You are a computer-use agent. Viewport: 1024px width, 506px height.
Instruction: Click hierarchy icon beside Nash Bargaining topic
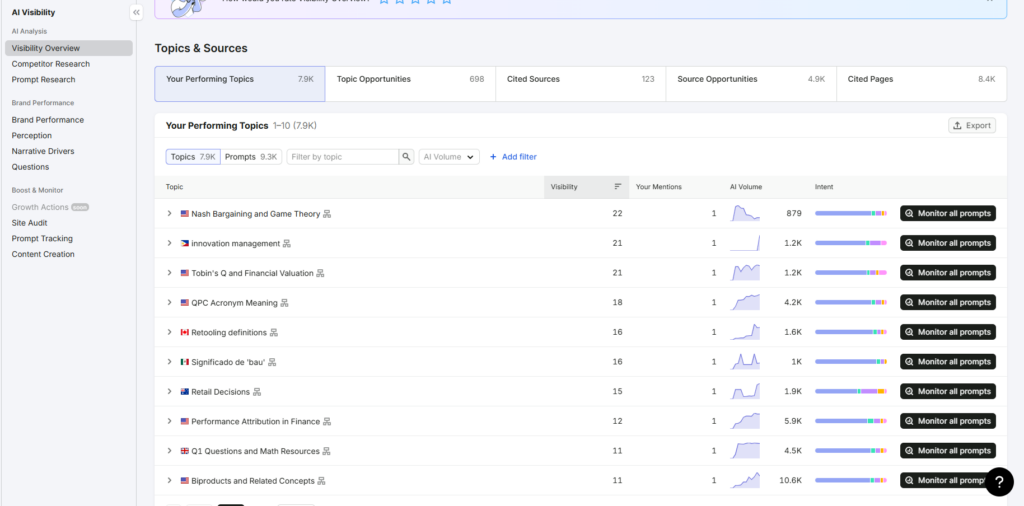point(327,213)
